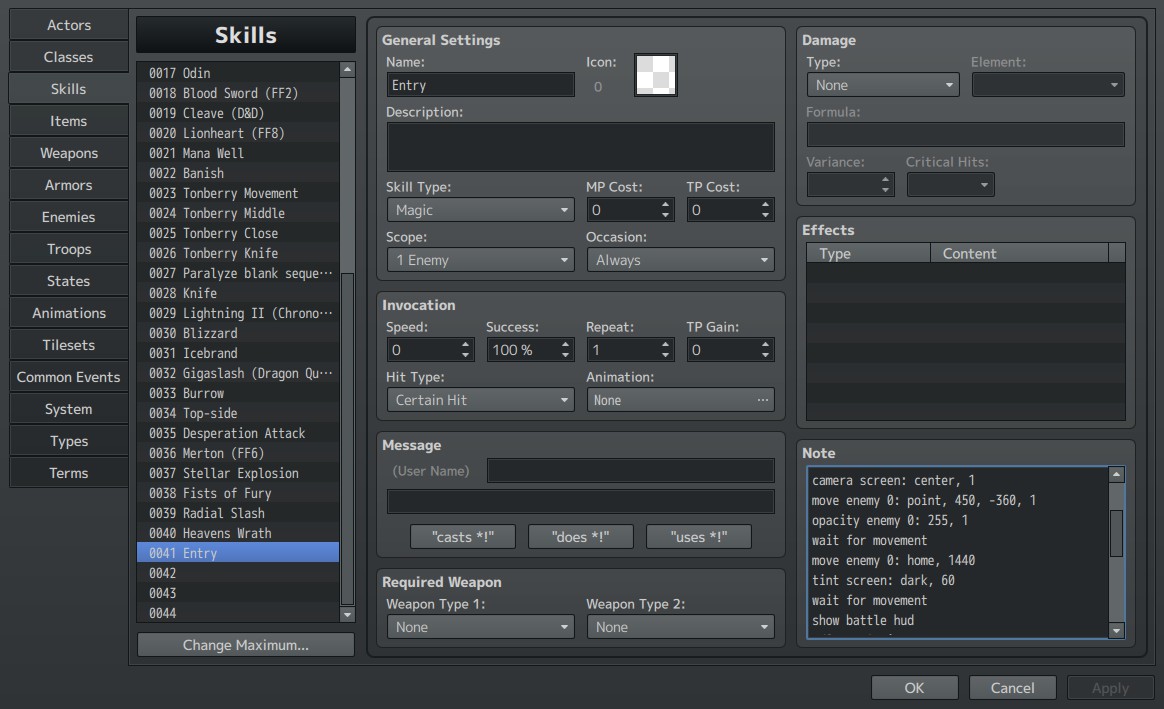Click Note box scroll-up arrow
Viewport: 1164px width, 709px height.
point(1116,474)
